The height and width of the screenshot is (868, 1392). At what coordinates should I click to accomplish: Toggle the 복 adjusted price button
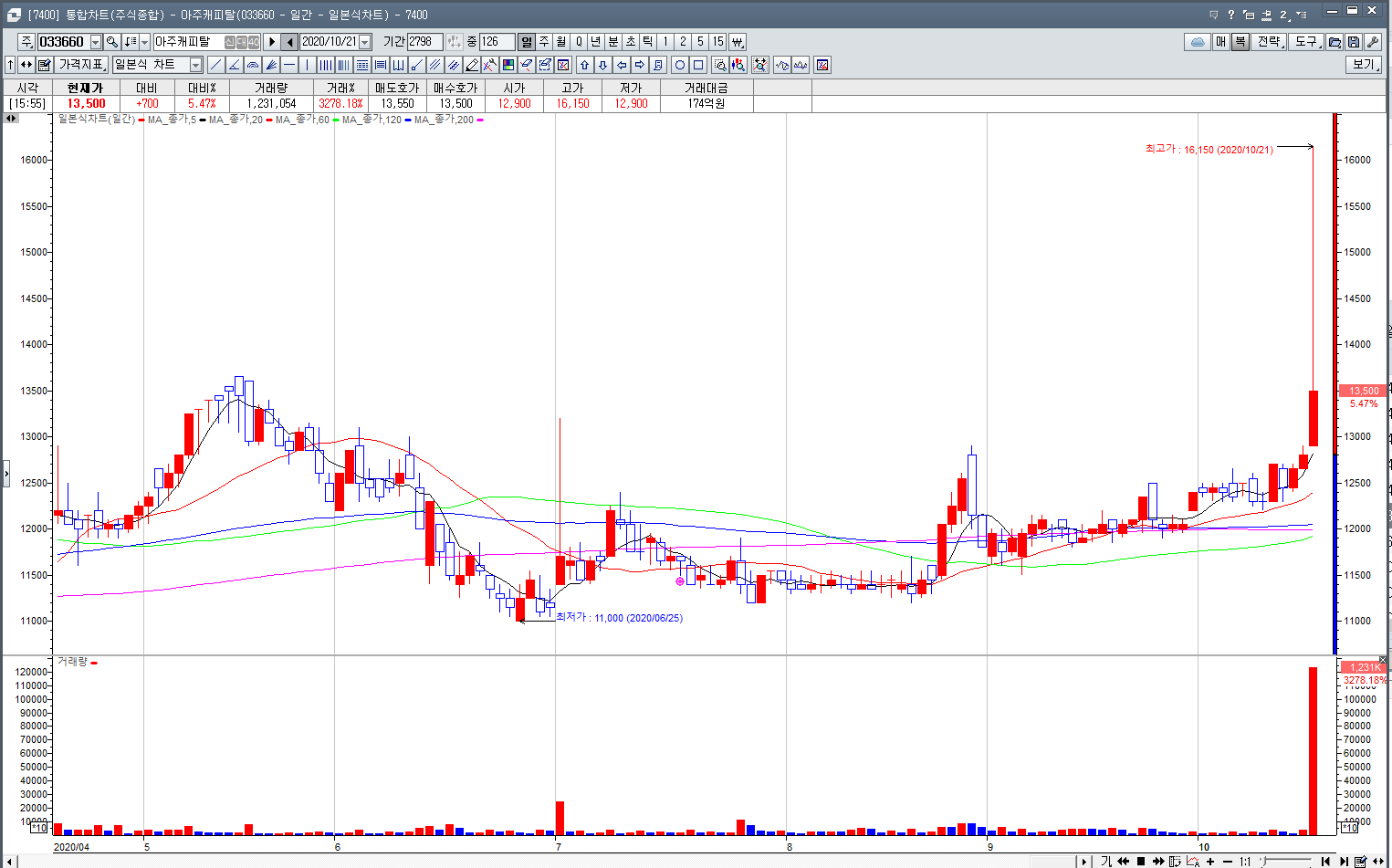click(1240, 42)
